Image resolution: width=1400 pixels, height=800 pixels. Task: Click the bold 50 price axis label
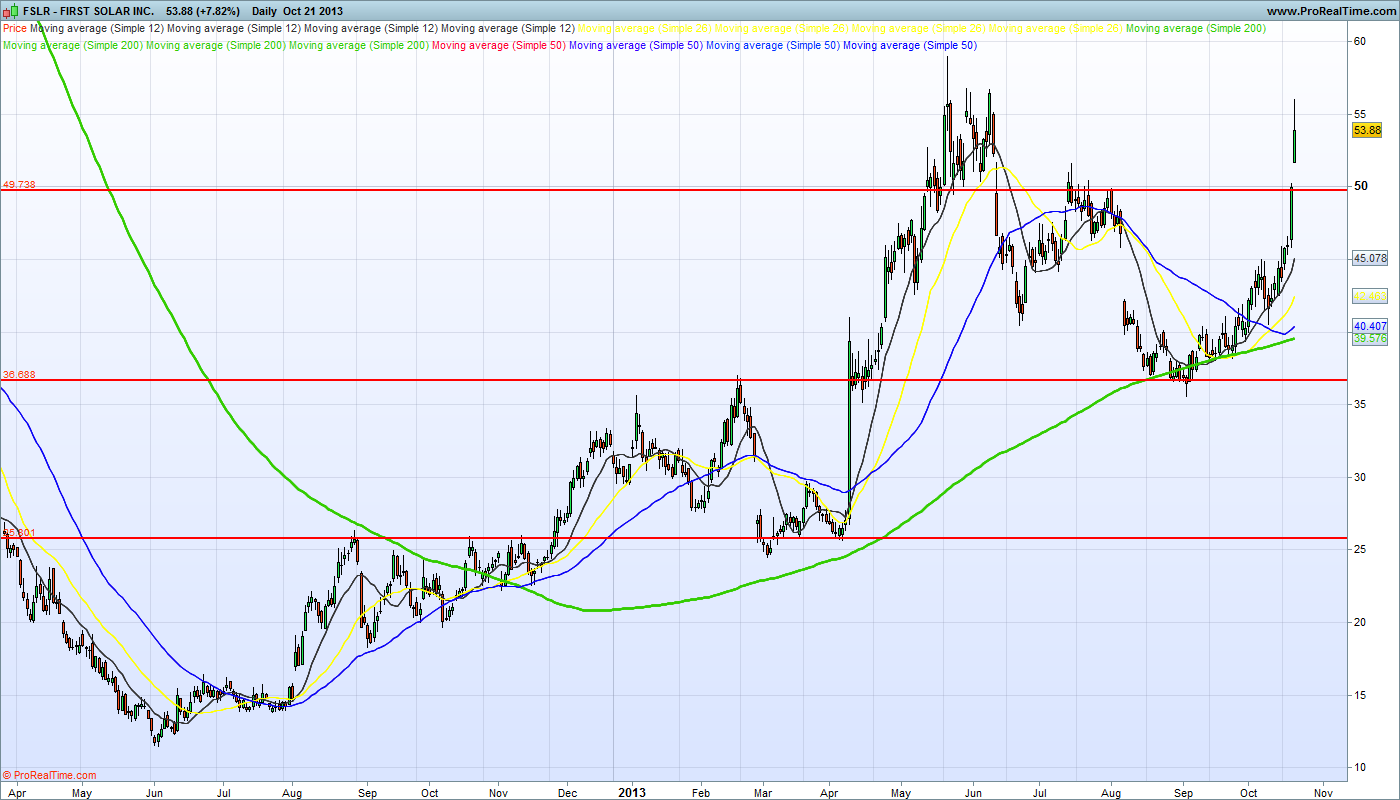pos(1360,186)
